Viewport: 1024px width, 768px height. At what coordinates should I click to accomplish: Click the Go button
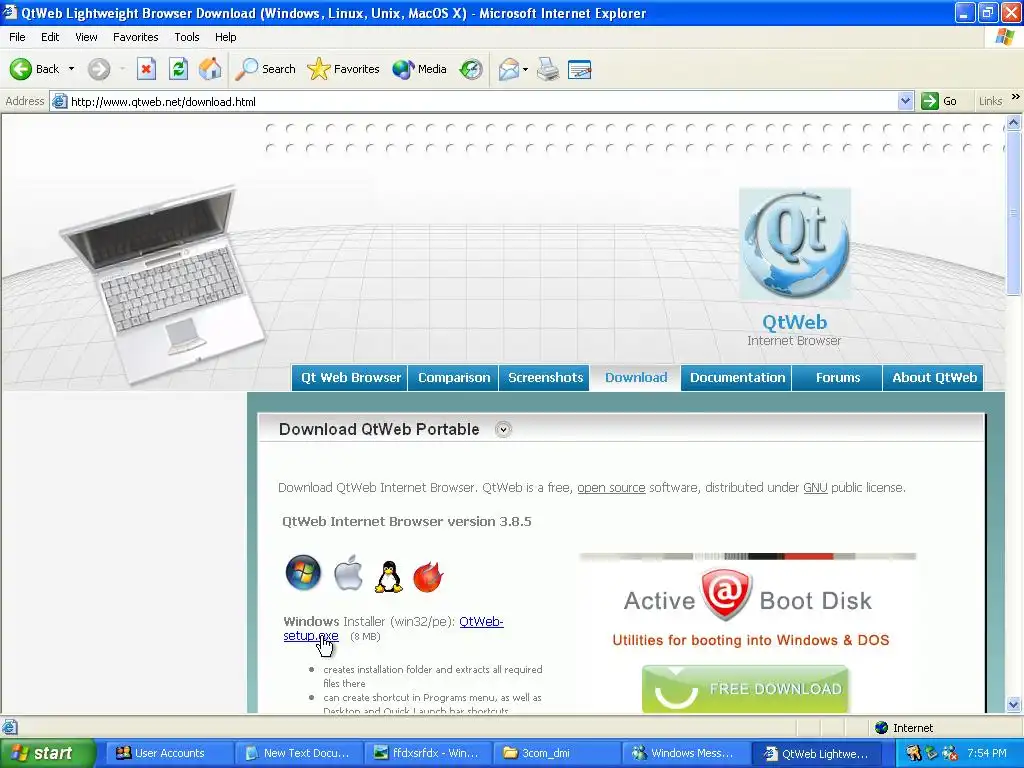(940, 101)
